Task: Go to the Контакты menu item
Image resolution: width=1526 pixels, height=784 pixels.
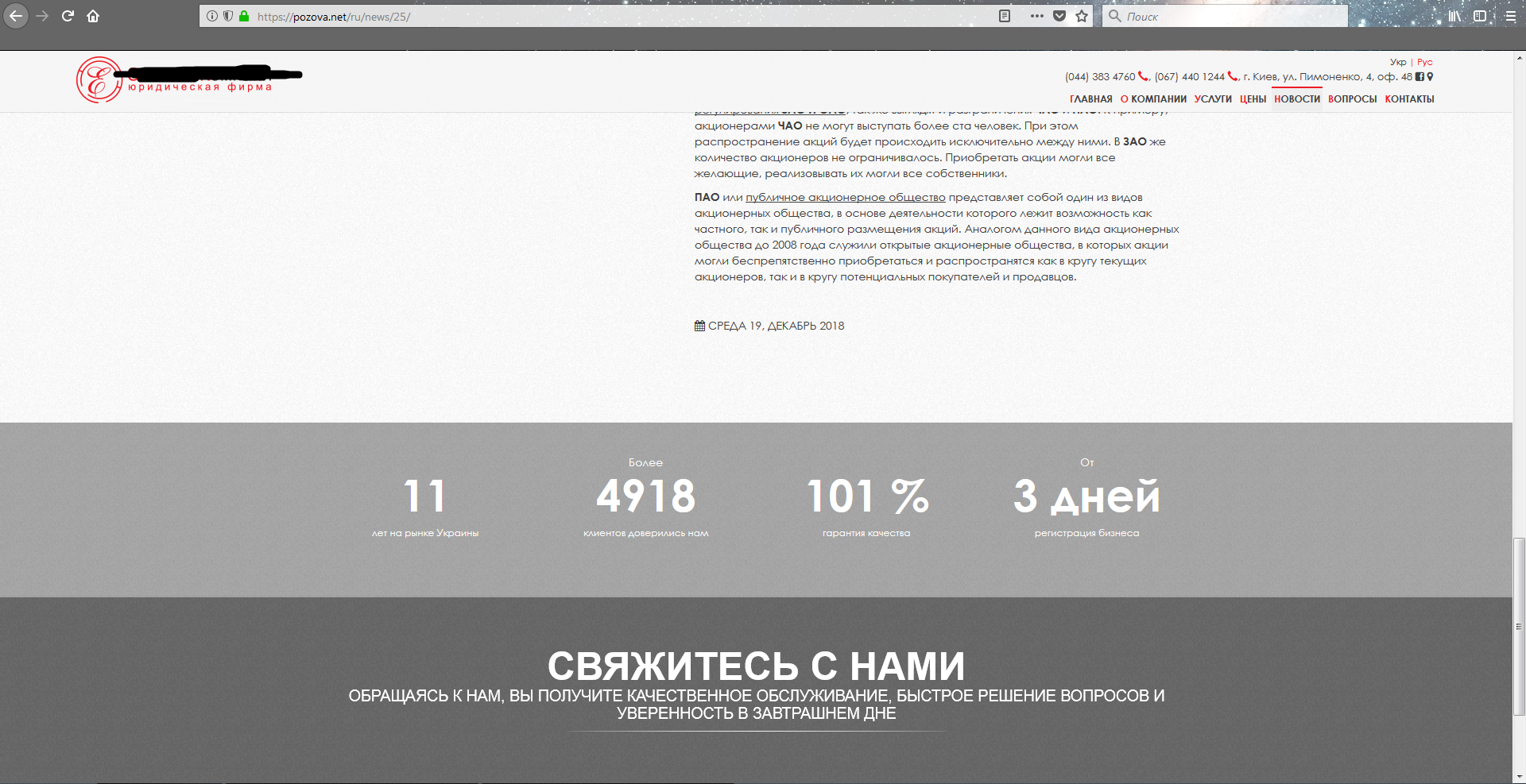Action: (1409, 99)
